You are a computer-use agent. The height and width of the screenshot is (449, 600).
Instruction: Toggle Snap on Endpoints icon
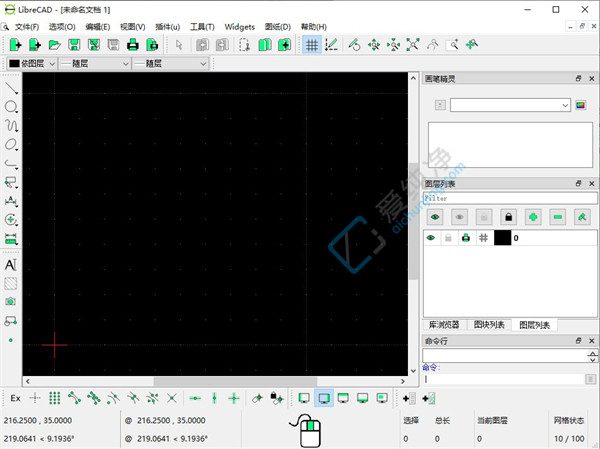(74, 398)
